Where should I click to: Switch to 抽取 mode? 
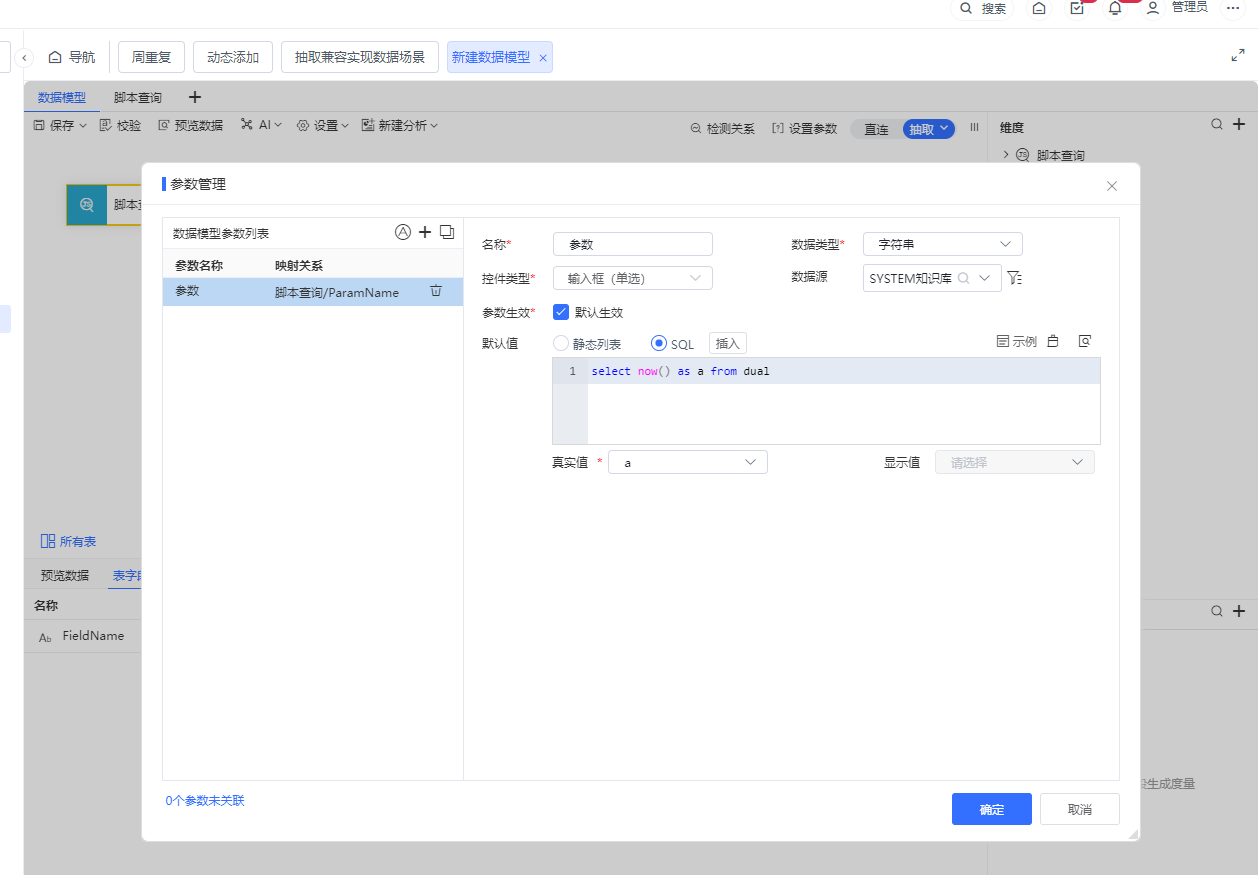tap(929, 129)
